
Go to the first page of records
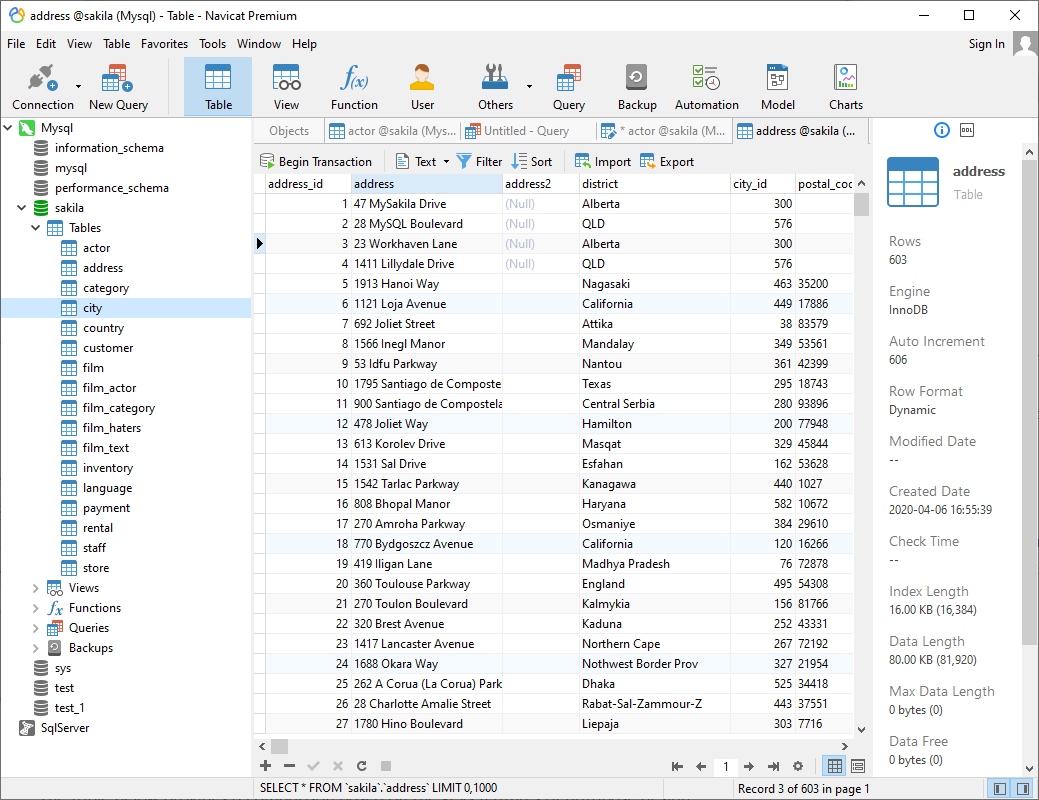[x=677, y=767]
